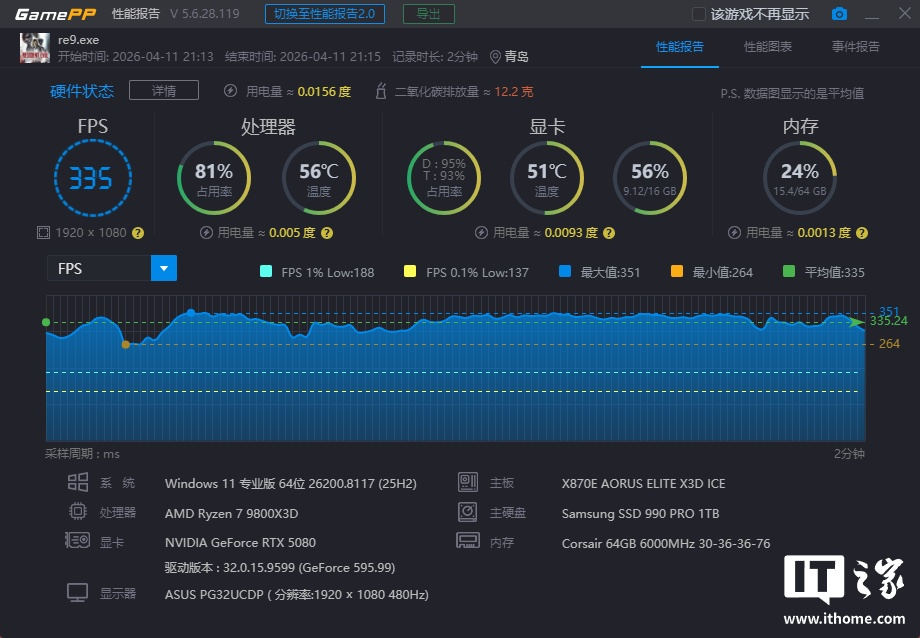Enable the 该游戏不再显示 checkbox

(x=699, y=14)
